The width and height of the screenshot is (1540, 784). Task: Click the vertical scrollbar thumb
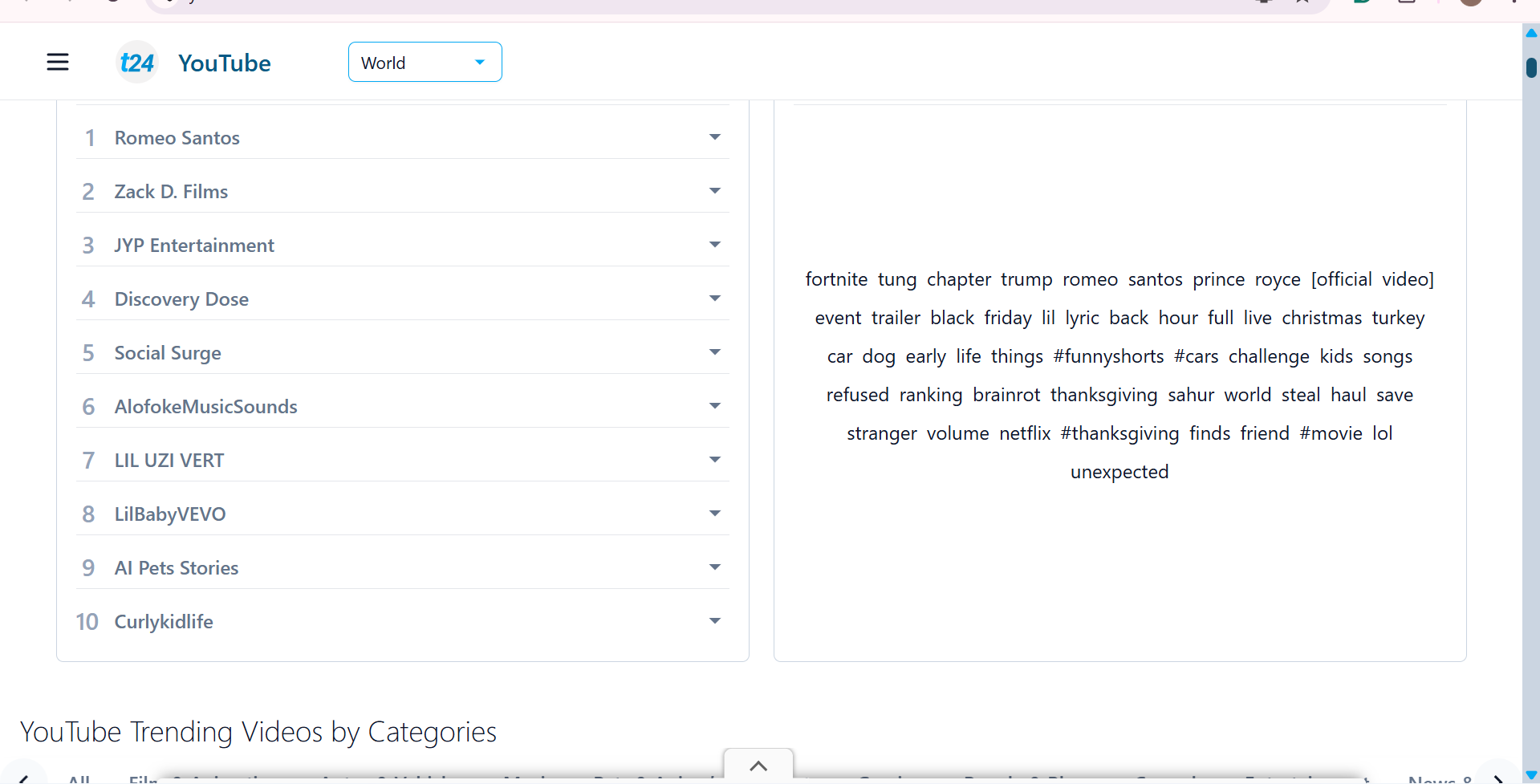pyautogui.click(x=1531, y=68)
